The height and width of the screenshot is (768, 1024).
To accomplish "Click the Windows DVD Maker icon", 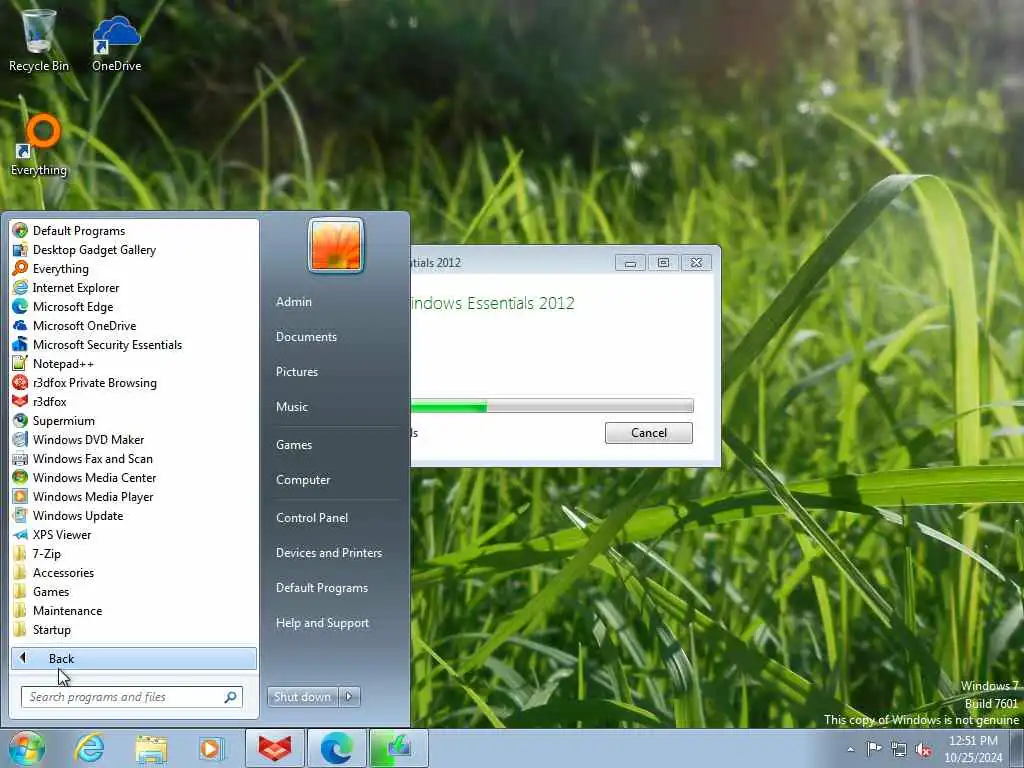I will (x=20, y=440).
